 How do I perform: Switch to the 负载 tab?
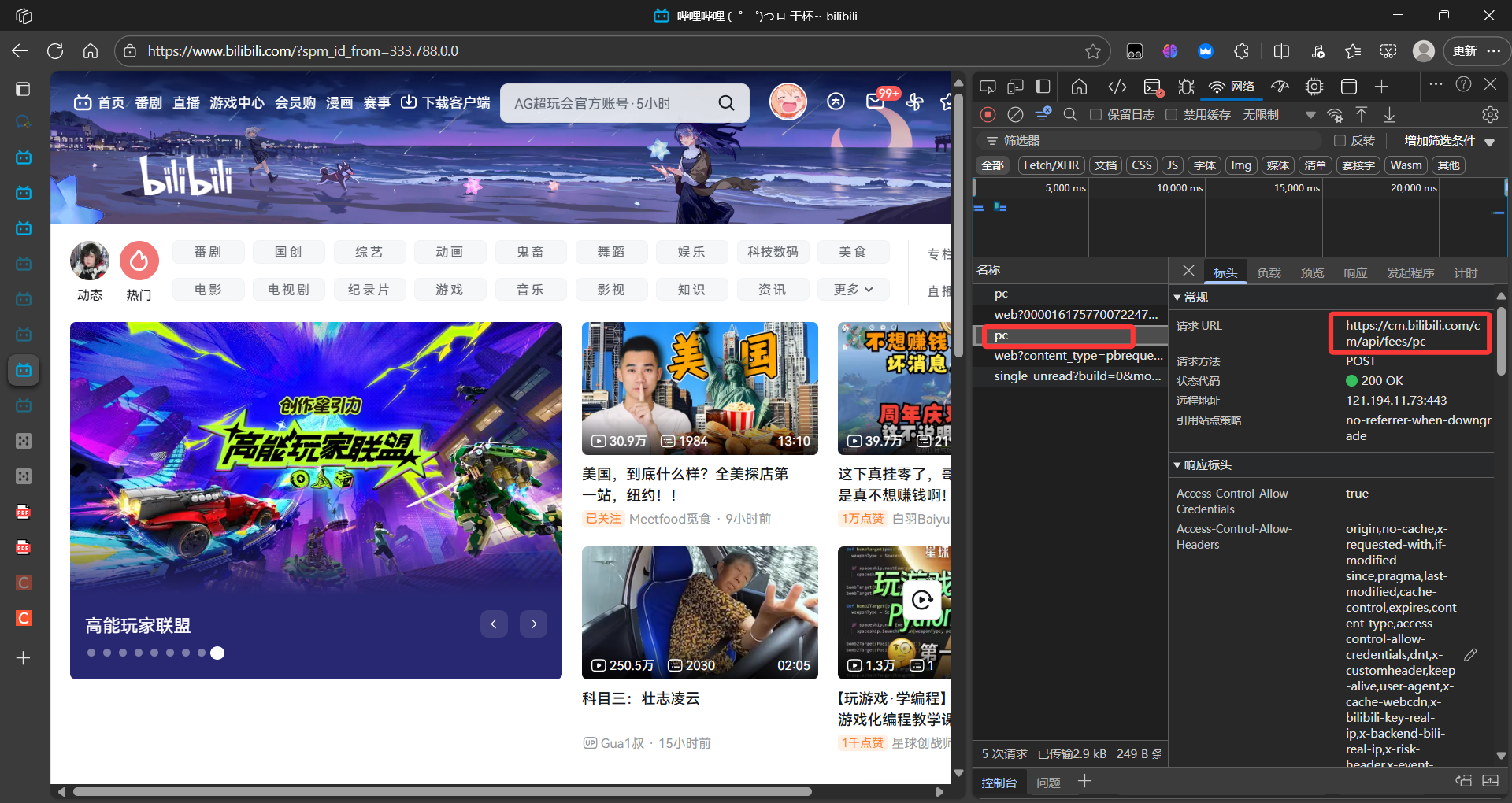point(1269,272)
